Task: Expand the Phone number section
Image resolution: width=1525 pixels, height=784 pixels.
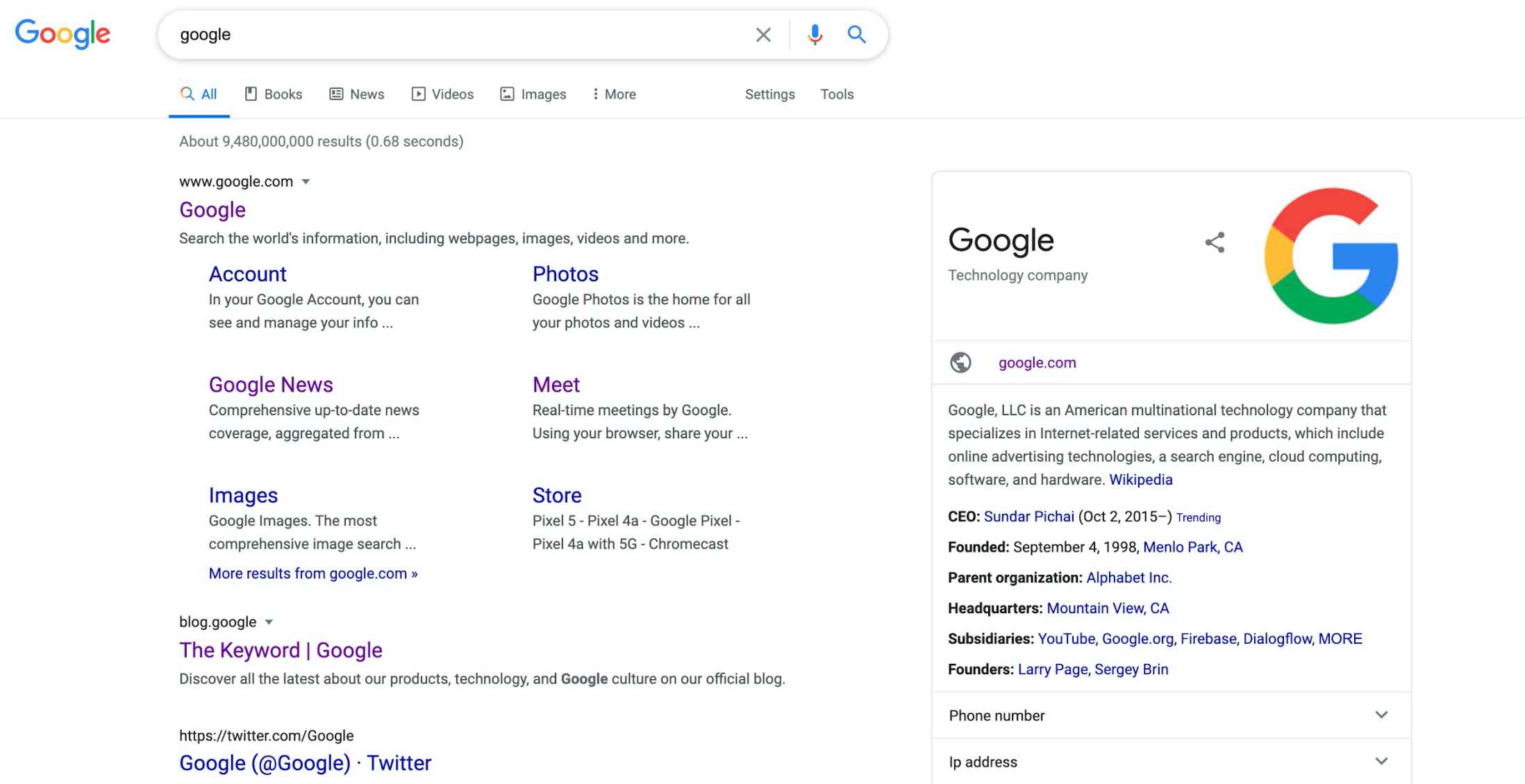Action: click(1383, 715)
